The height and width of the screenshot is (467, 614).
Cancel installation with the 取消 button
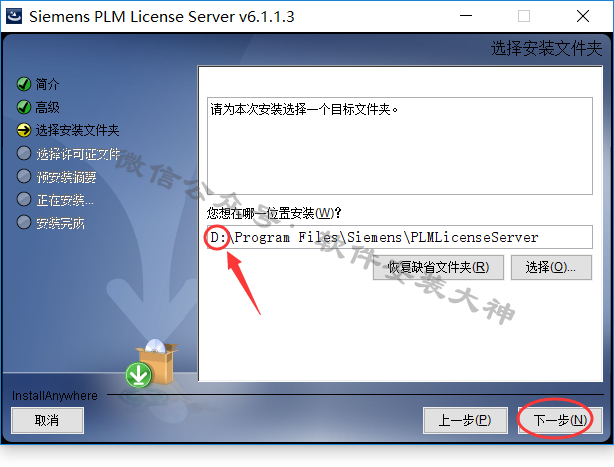(47, 420)
